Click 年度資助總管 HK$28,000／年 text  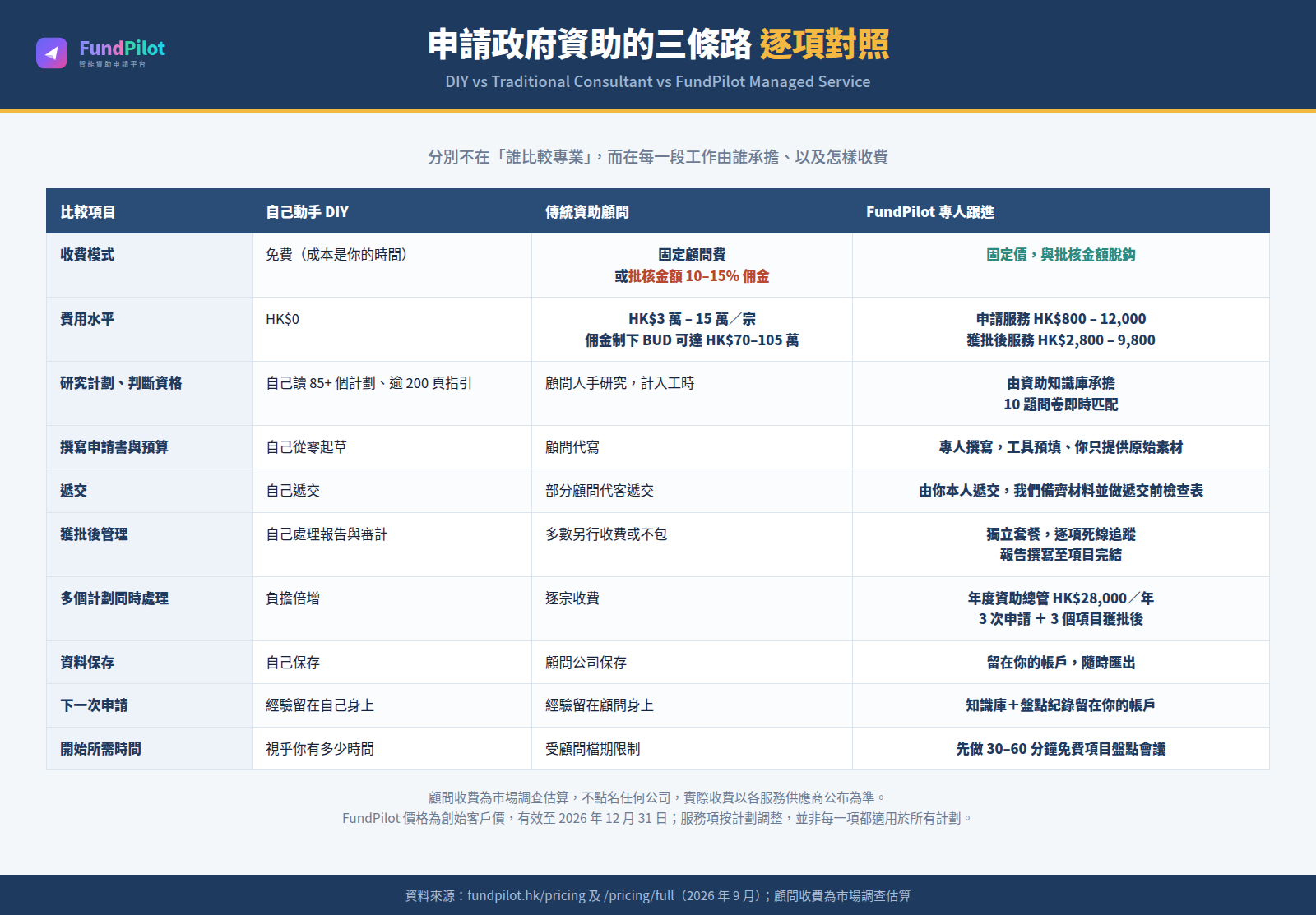[1061, 598]
